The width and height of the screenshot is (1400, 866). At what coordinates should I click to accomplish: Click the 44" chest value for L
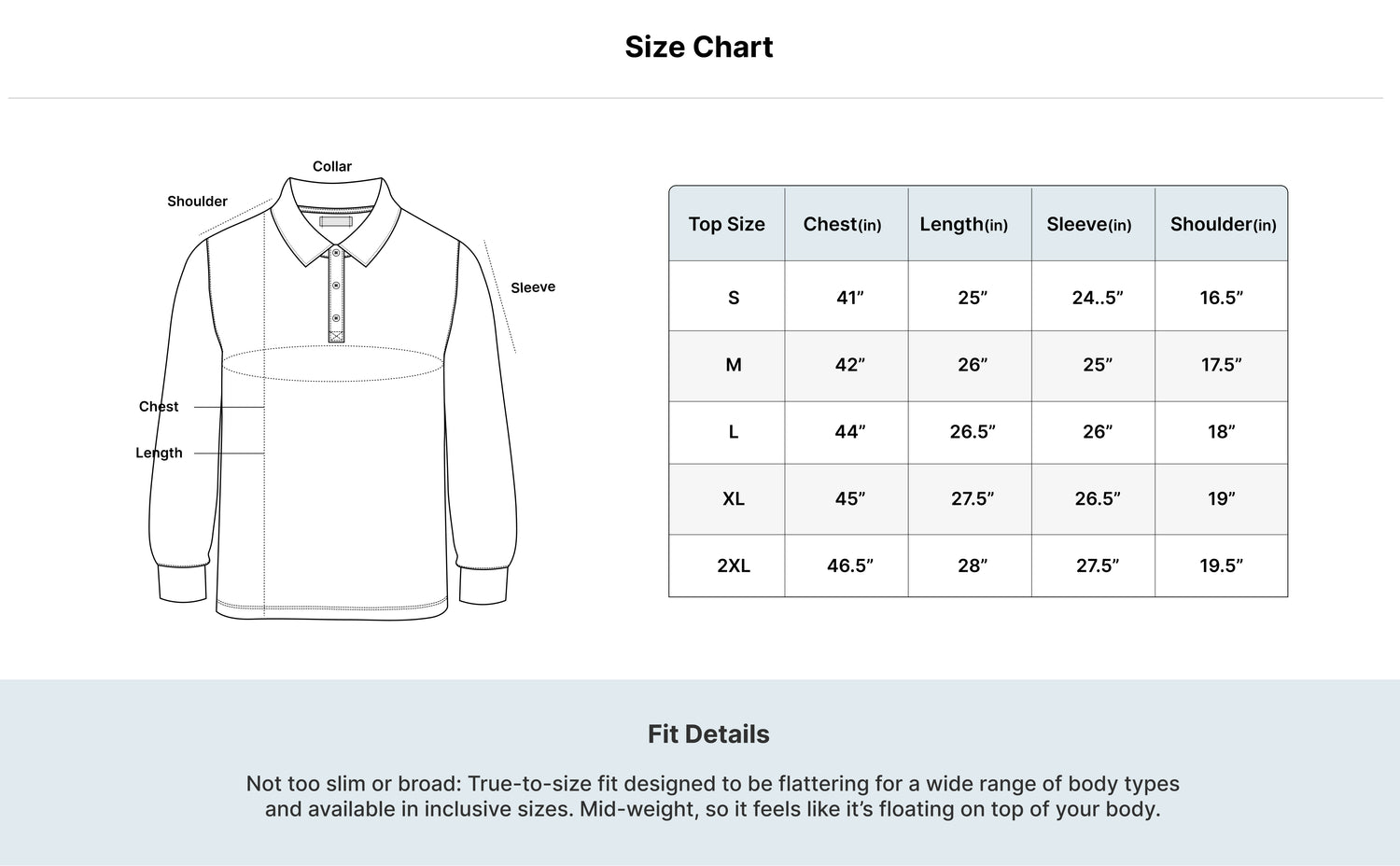coord(850,431)
